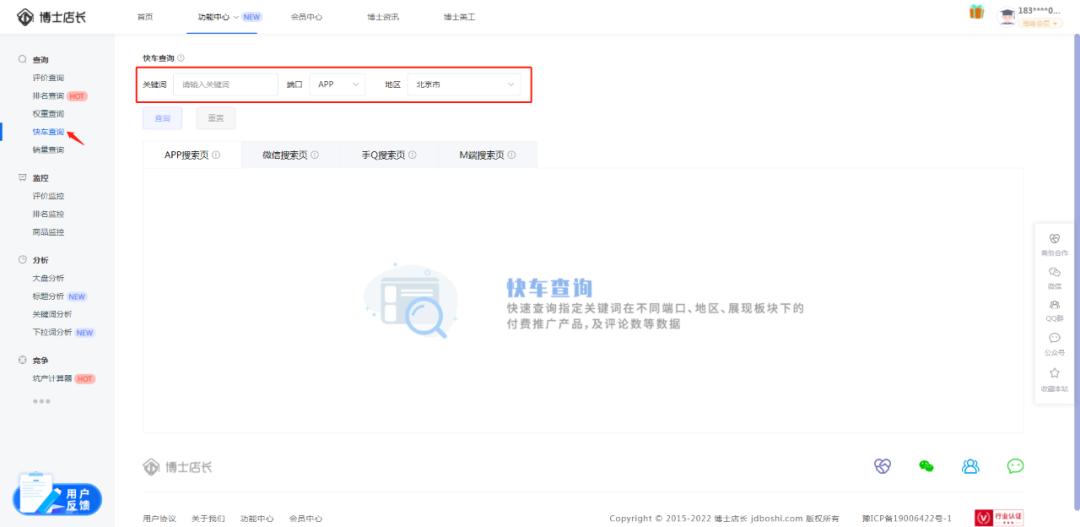This screenshot has width=1080, height=527.
Task: Open the 地区 北京市 dropdown
Action: [464, 84]
